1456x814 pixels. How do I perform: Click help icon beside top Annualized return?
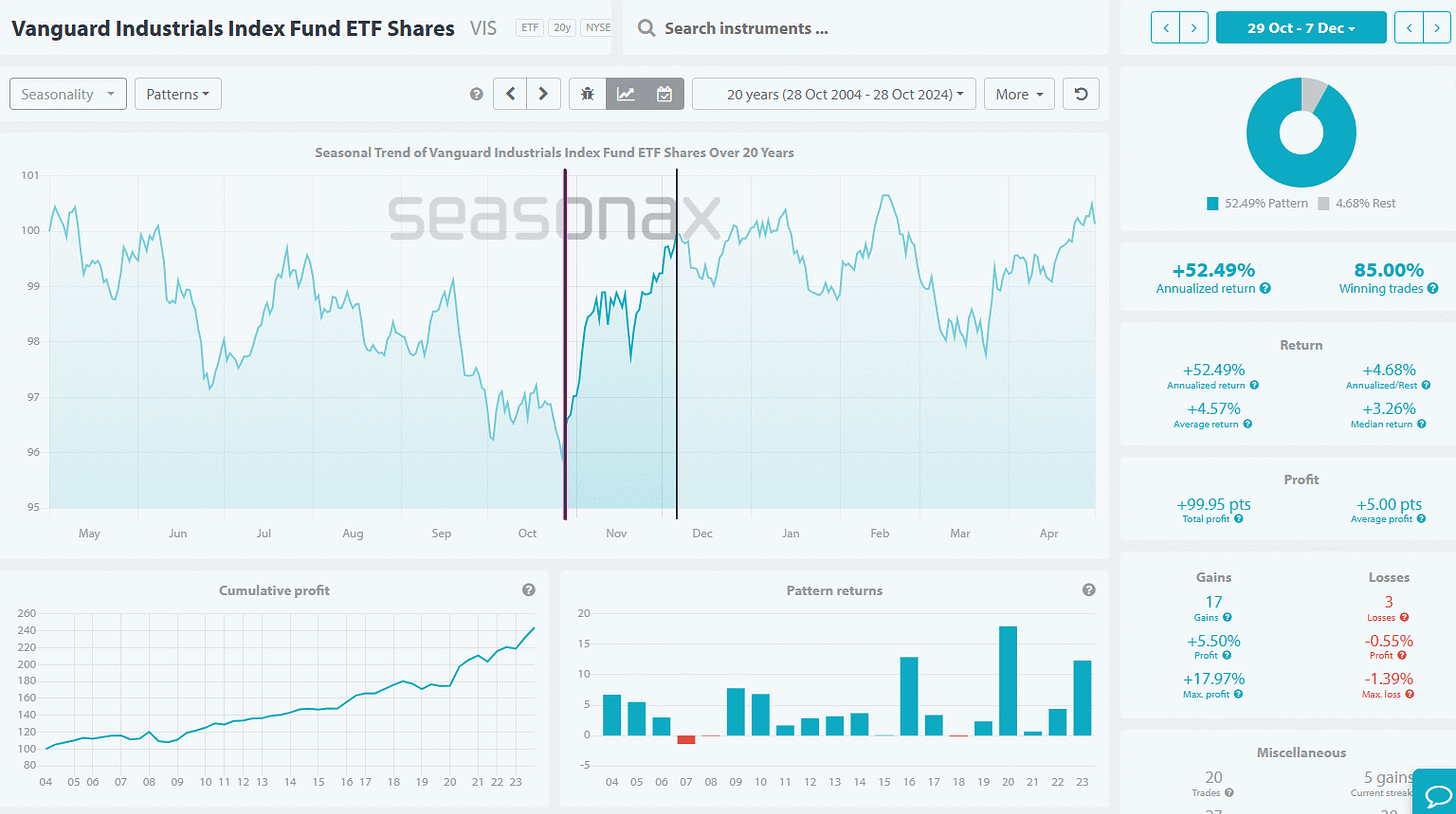(x=1265, y=288)
